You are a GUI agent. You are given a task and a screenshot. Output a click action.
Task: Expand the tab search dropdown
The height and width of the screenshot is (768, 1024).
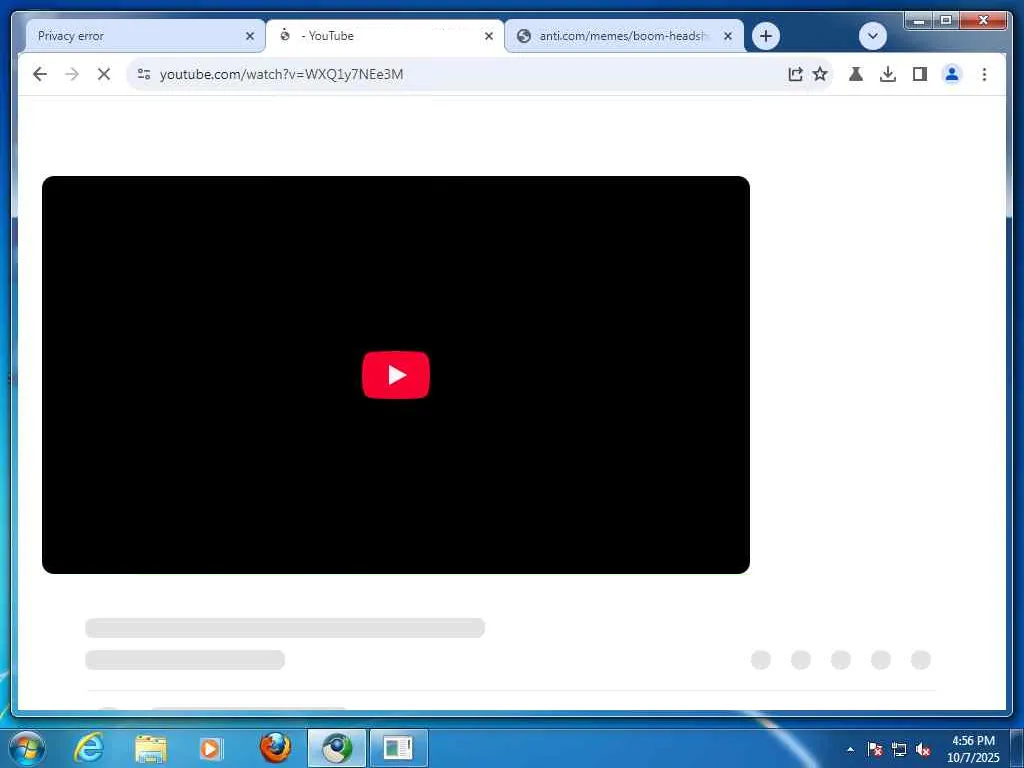click(x=872, y=36)
